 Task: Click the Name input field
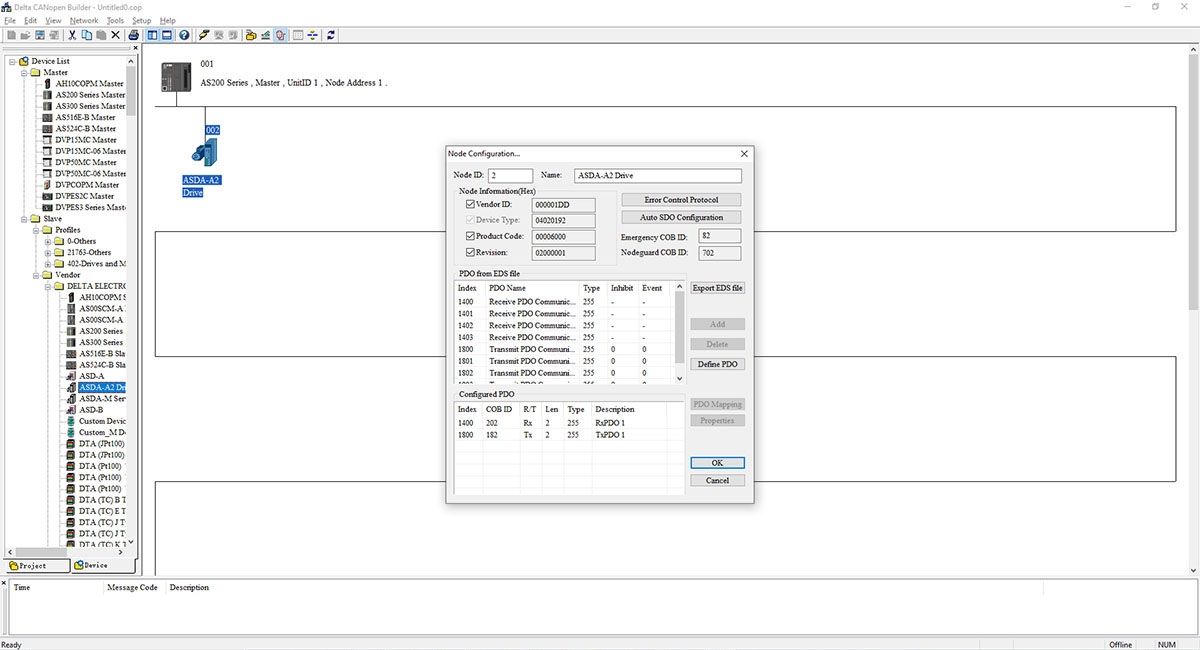(x=657, y=175)
